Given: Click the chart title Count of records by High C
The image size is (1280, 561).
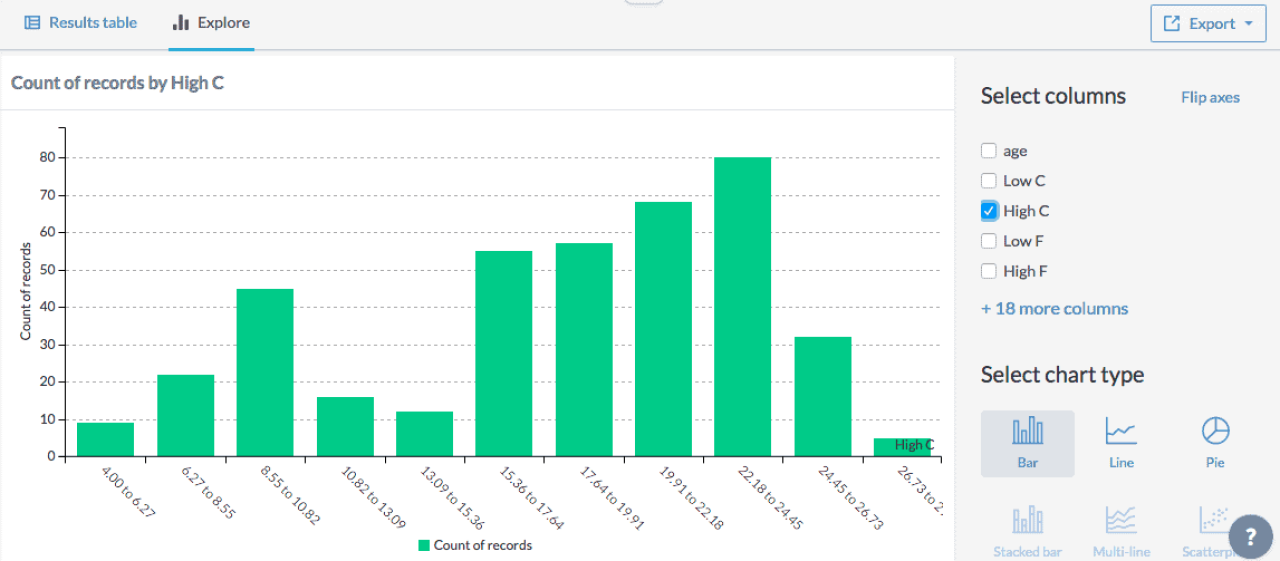Looking at the screenshot, I should click(x=117, y=83).
